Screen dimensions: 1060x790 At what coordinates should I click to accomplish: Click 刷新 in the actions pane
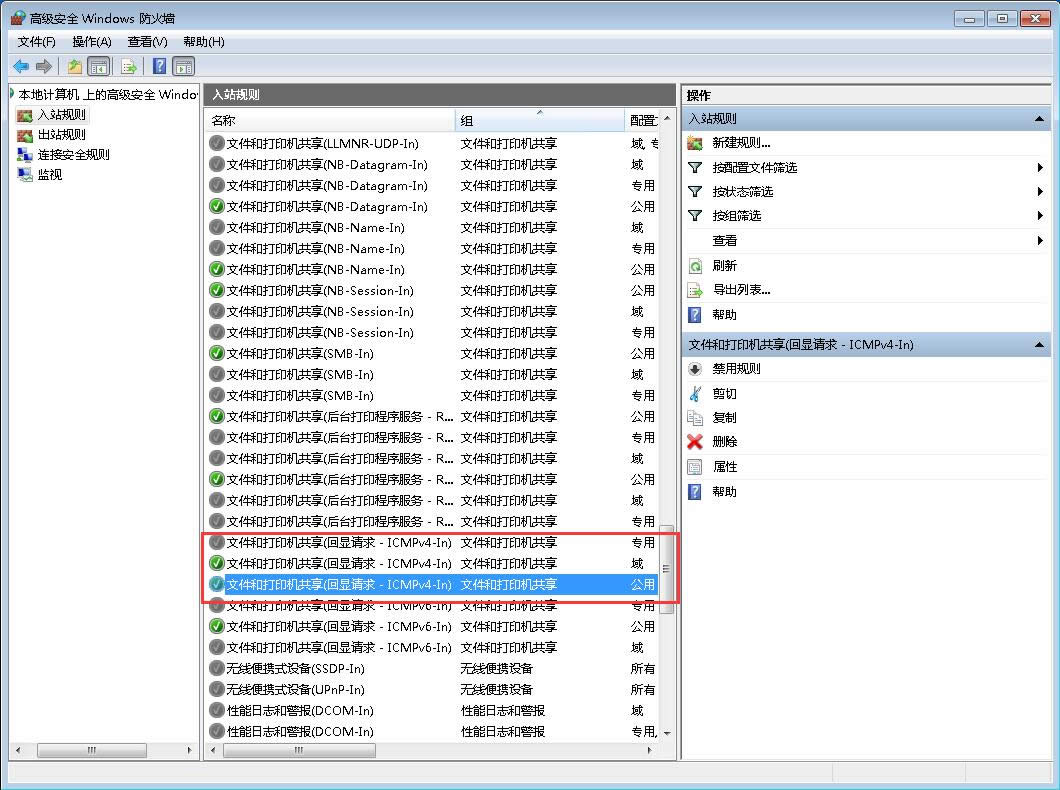(724, 266)
